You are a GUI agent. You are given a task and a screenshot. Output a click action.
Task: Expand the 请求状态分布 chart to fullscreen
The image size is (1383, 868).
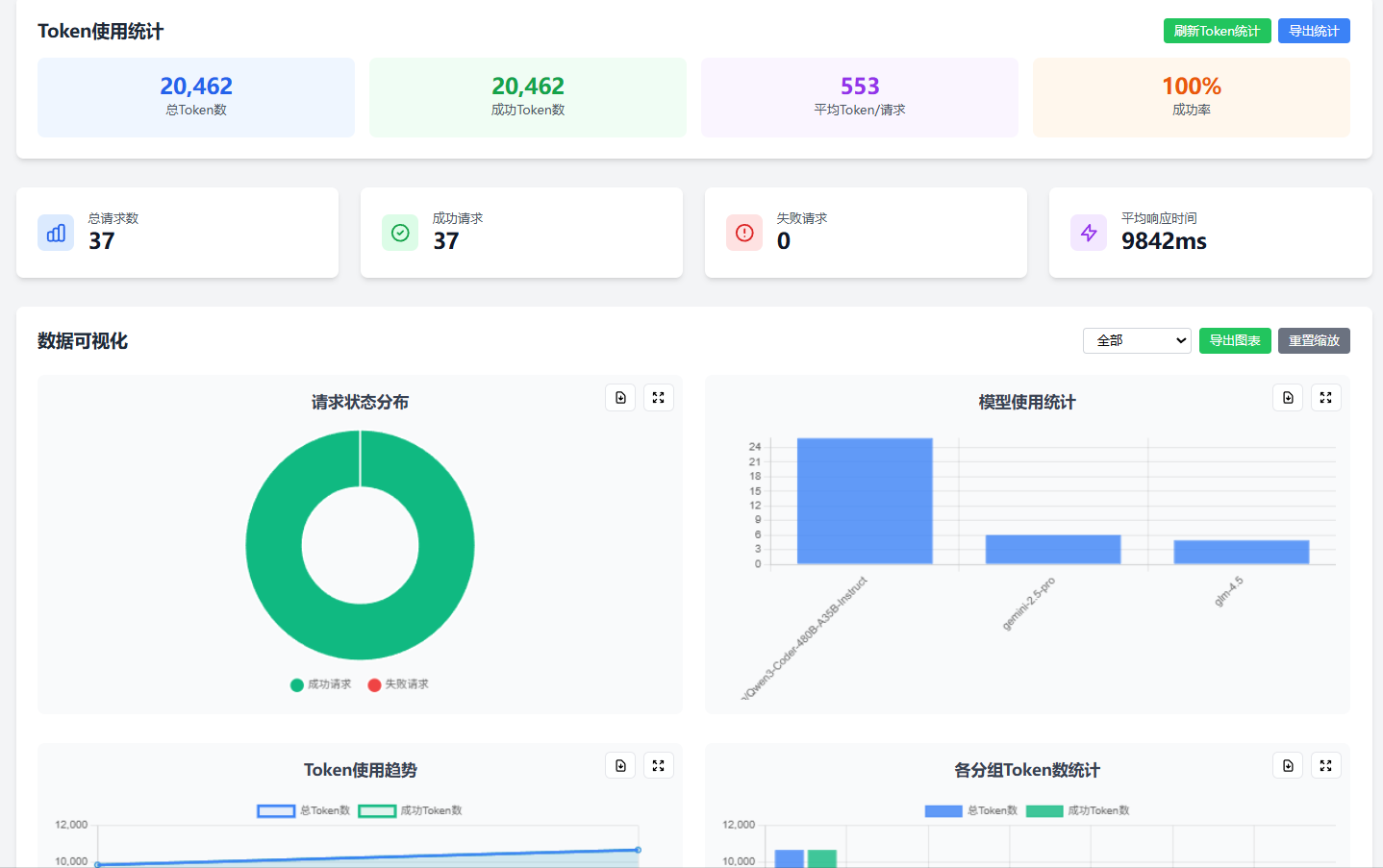tap(658, 397)
